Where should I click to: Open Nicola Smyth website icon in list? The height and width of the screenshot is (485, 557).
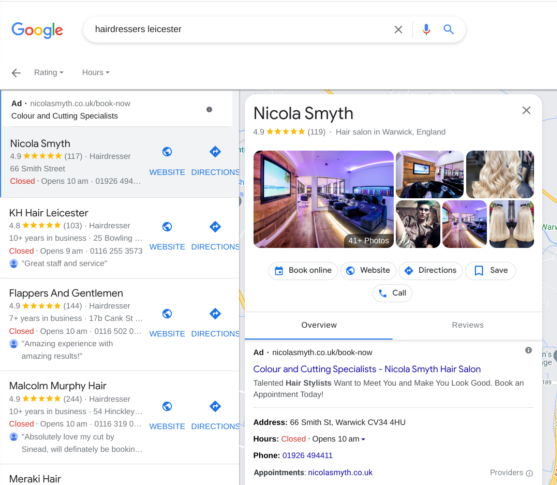tap(167, 152)
